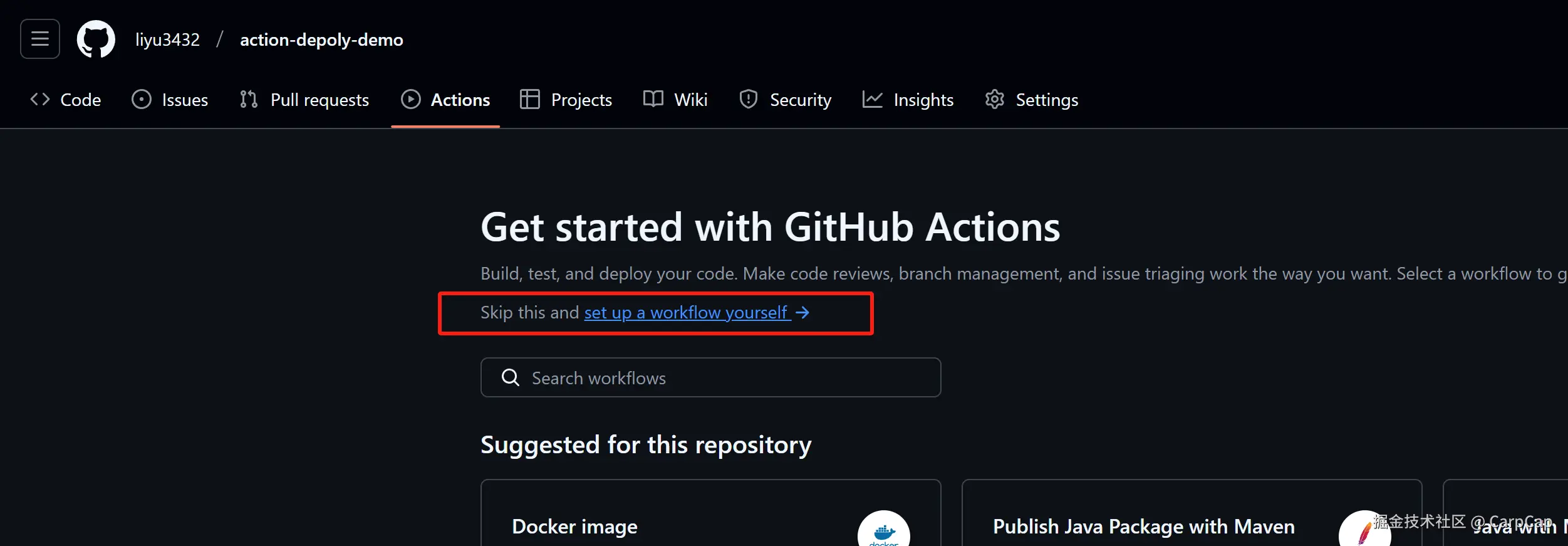Go to action-depoly-demo repository link
Viewport: 1568px width, 546px height.
[321, 39]
